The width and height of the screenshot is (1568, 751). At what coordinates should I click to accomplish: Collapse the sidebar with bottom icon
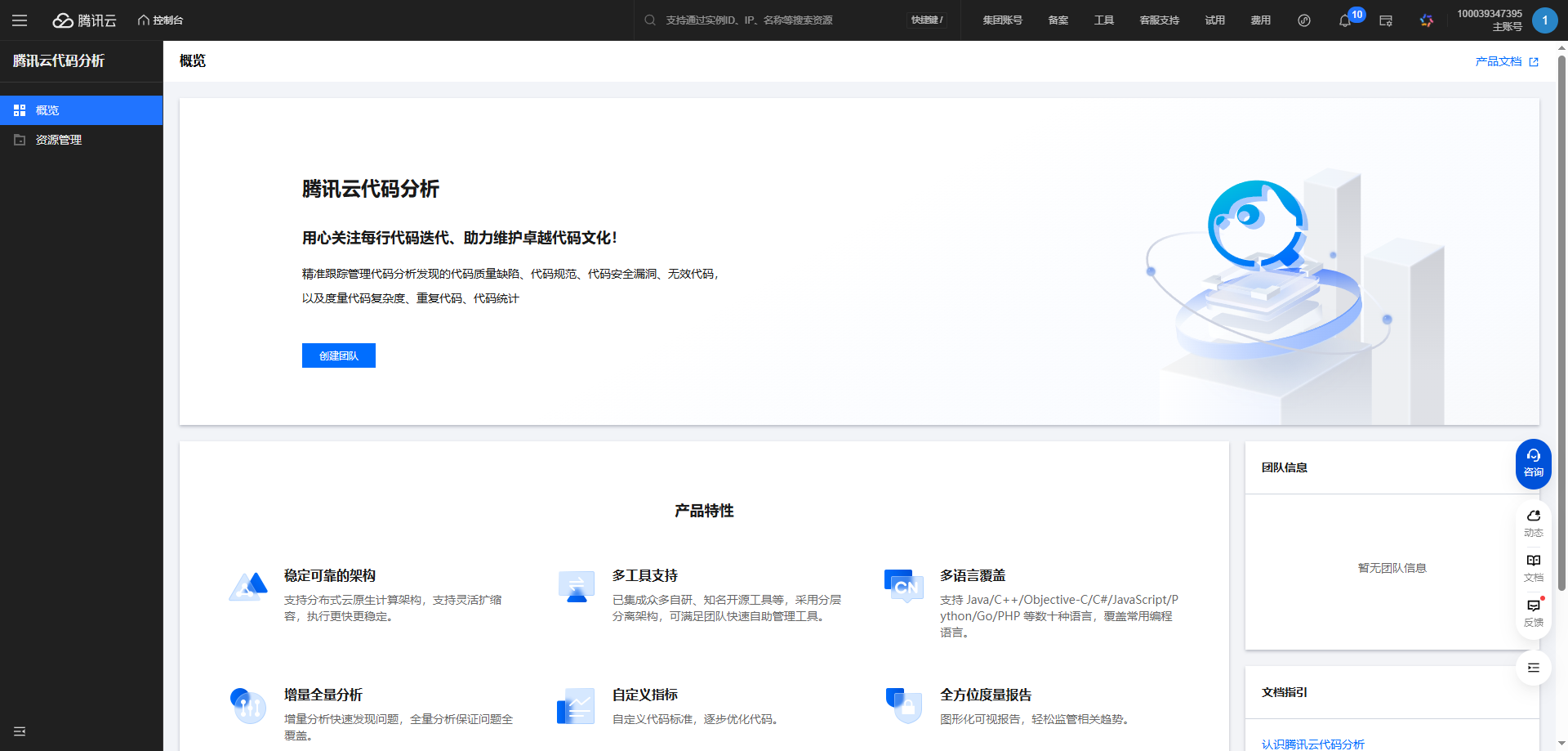20,731
